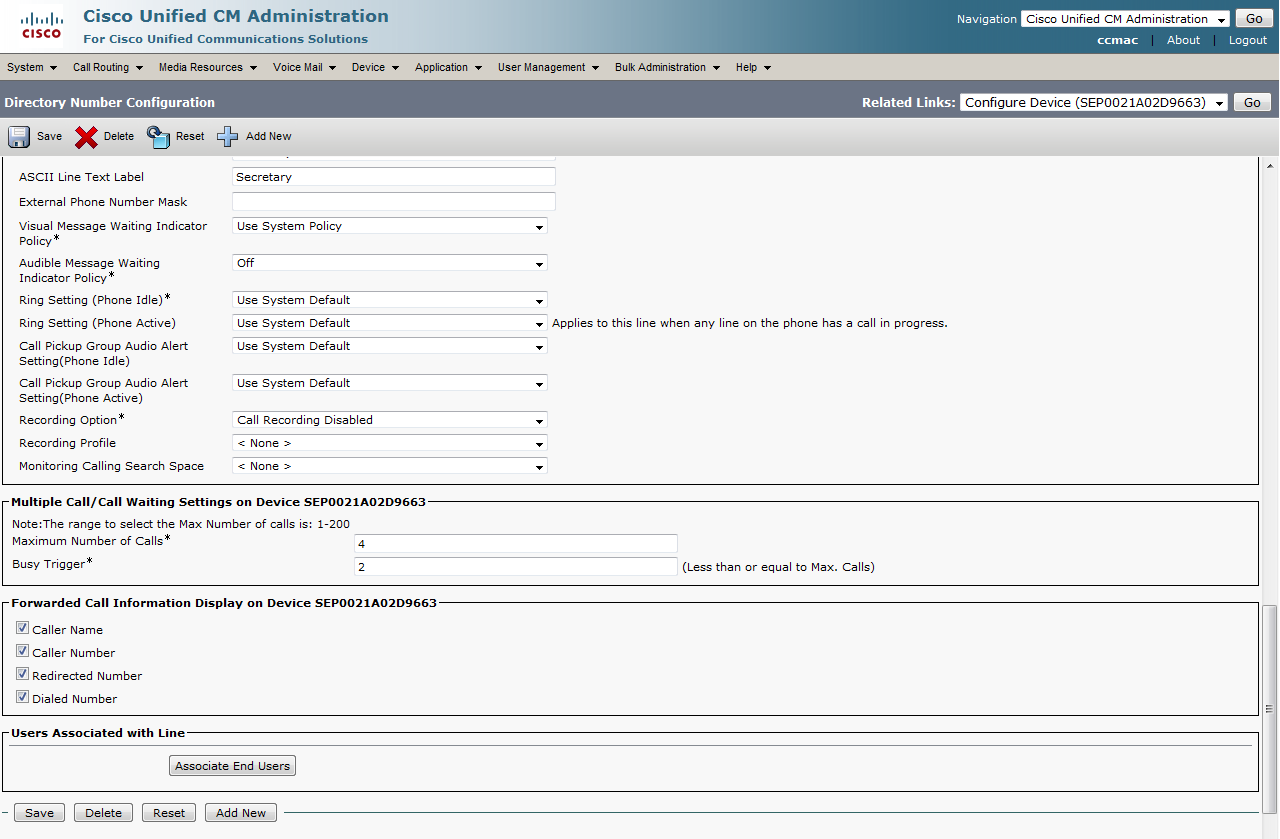Click the Save floppy disk icon
The height and width of the screenshot is (839, 1280).
(19, 137)
